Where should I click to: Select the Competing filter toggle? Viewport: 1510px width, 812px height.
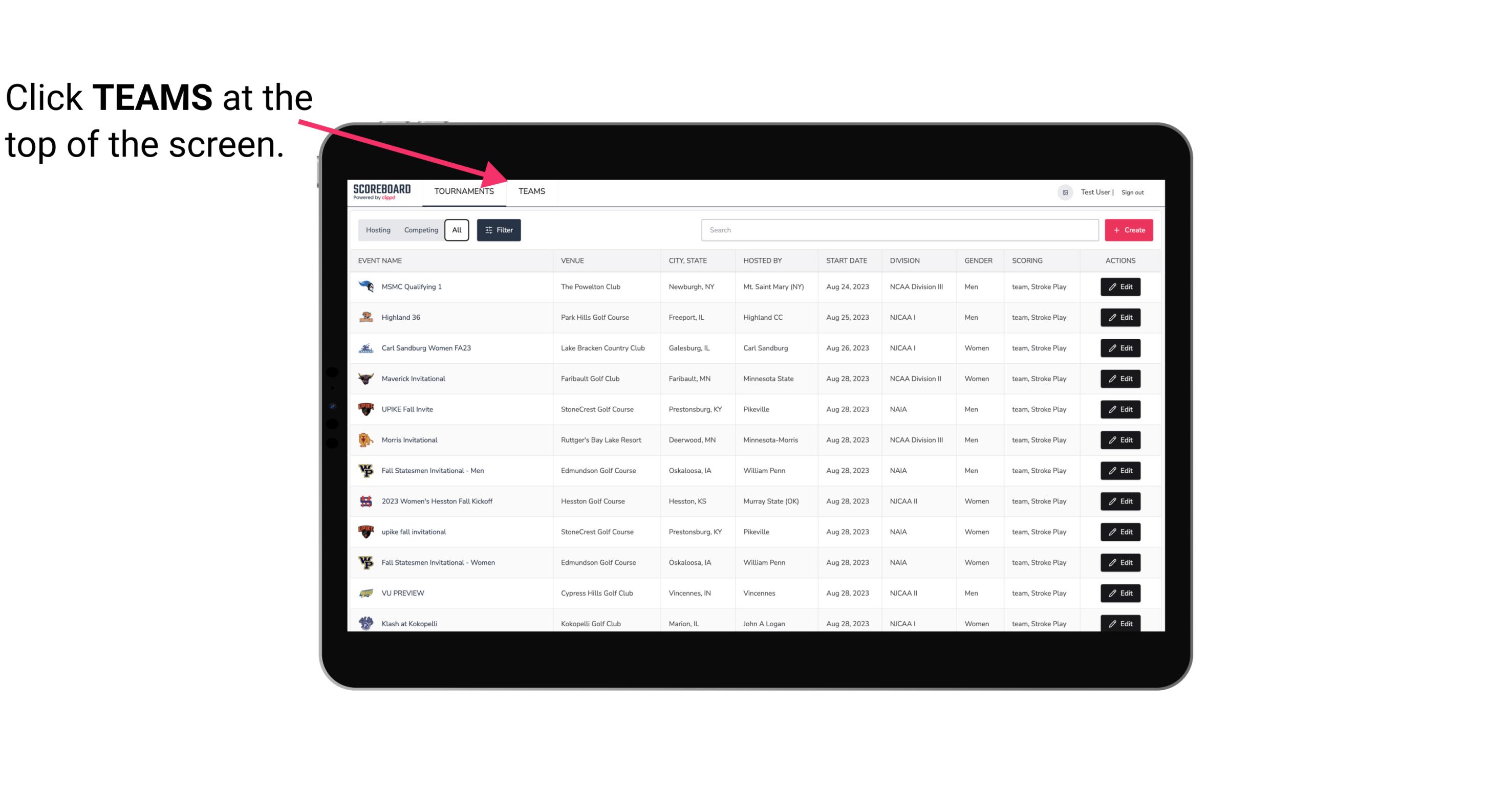420,230
